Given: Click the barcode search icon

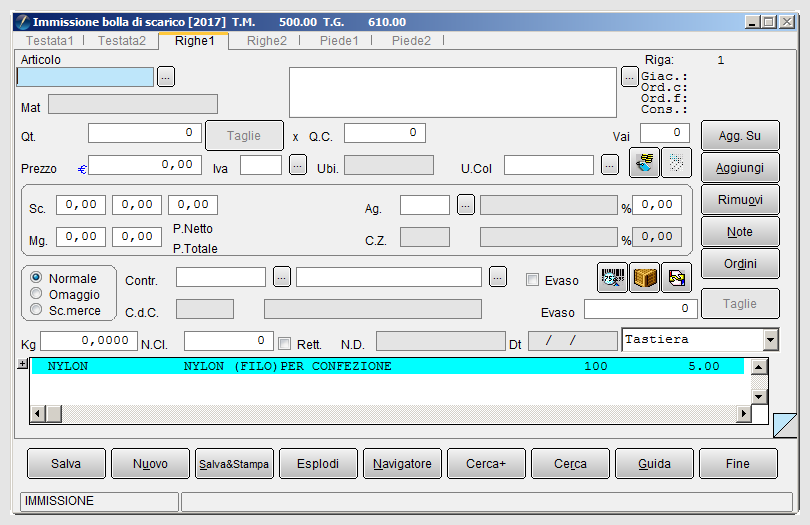Looking at the screenshot, I should coord(612,278).
